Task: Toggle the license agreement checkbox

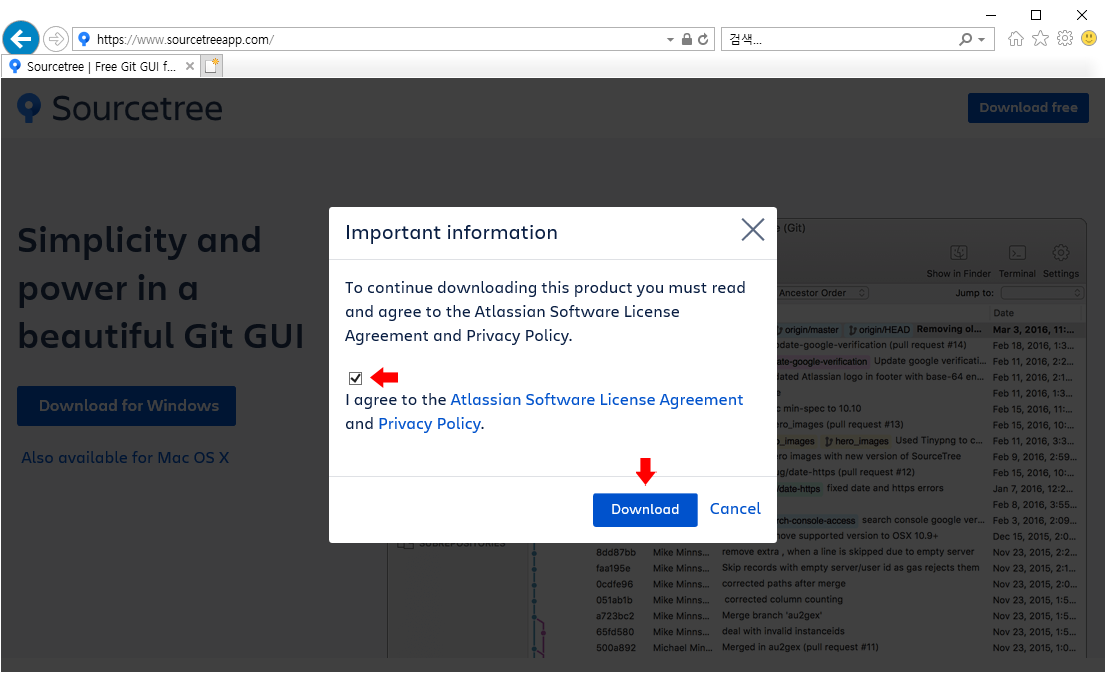Action: pos(356,378)
